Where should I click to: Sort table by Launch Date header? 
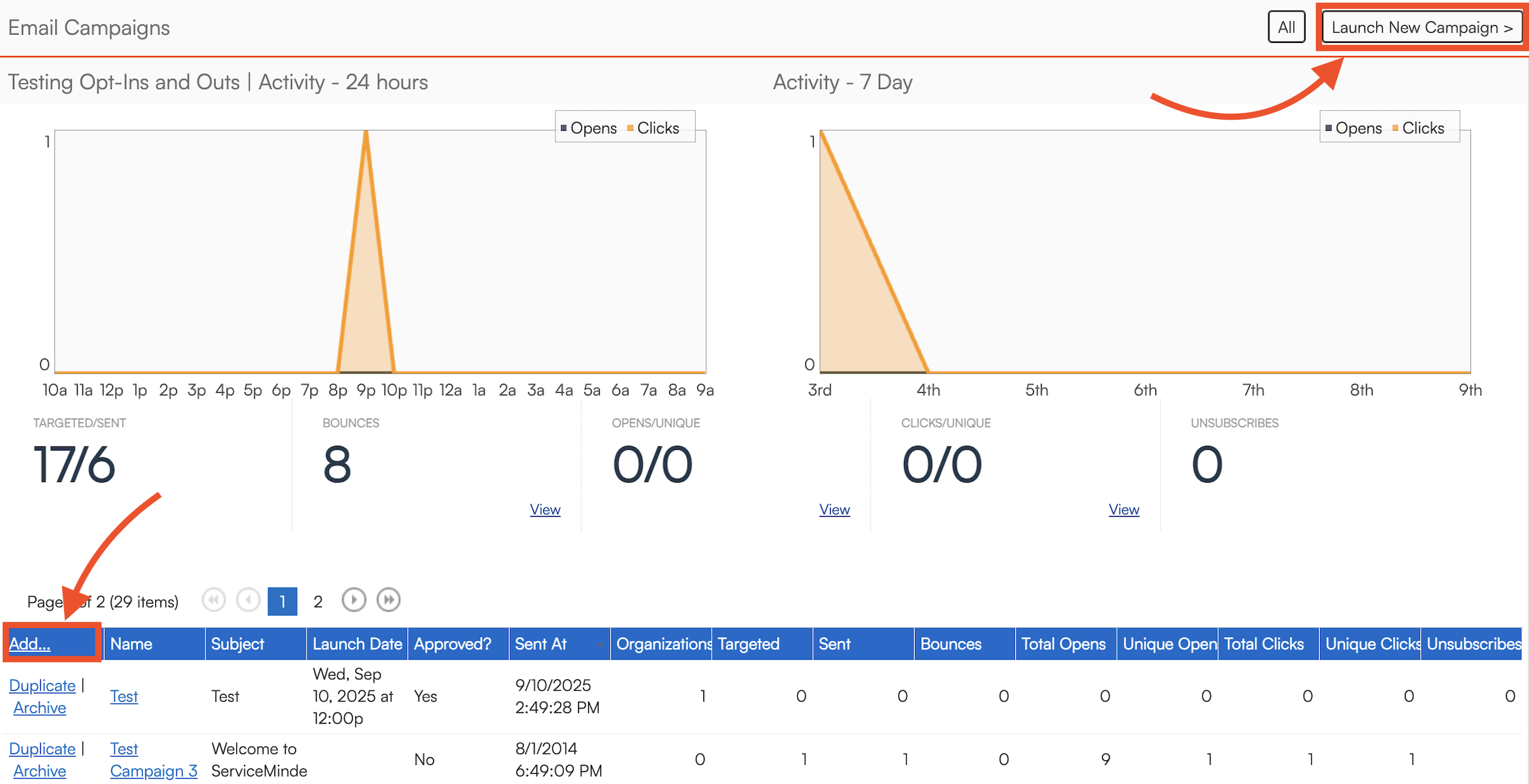tap(357, 644)
